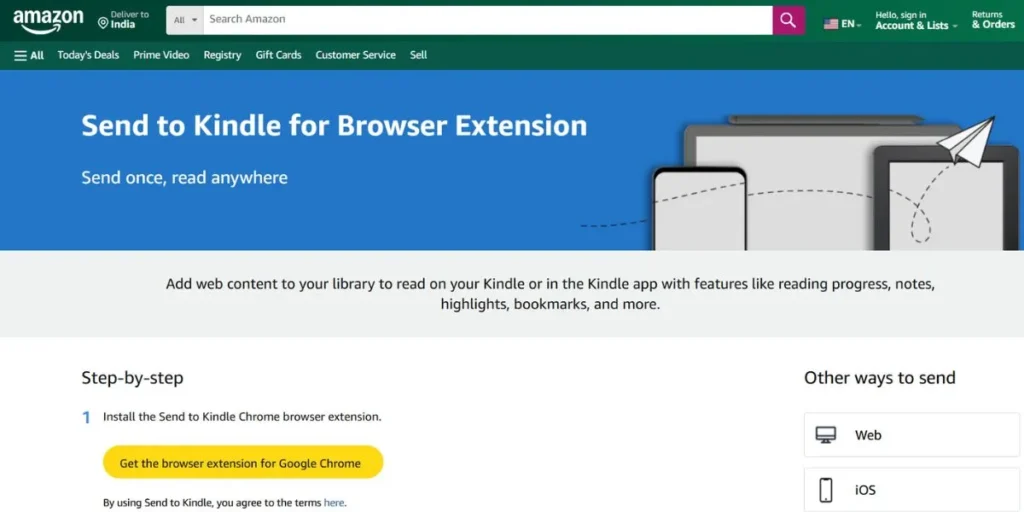Image resolution: width=1024 pixels, height=512 pixels.
Task: Open Customer Service
Action: click(355, 55)
